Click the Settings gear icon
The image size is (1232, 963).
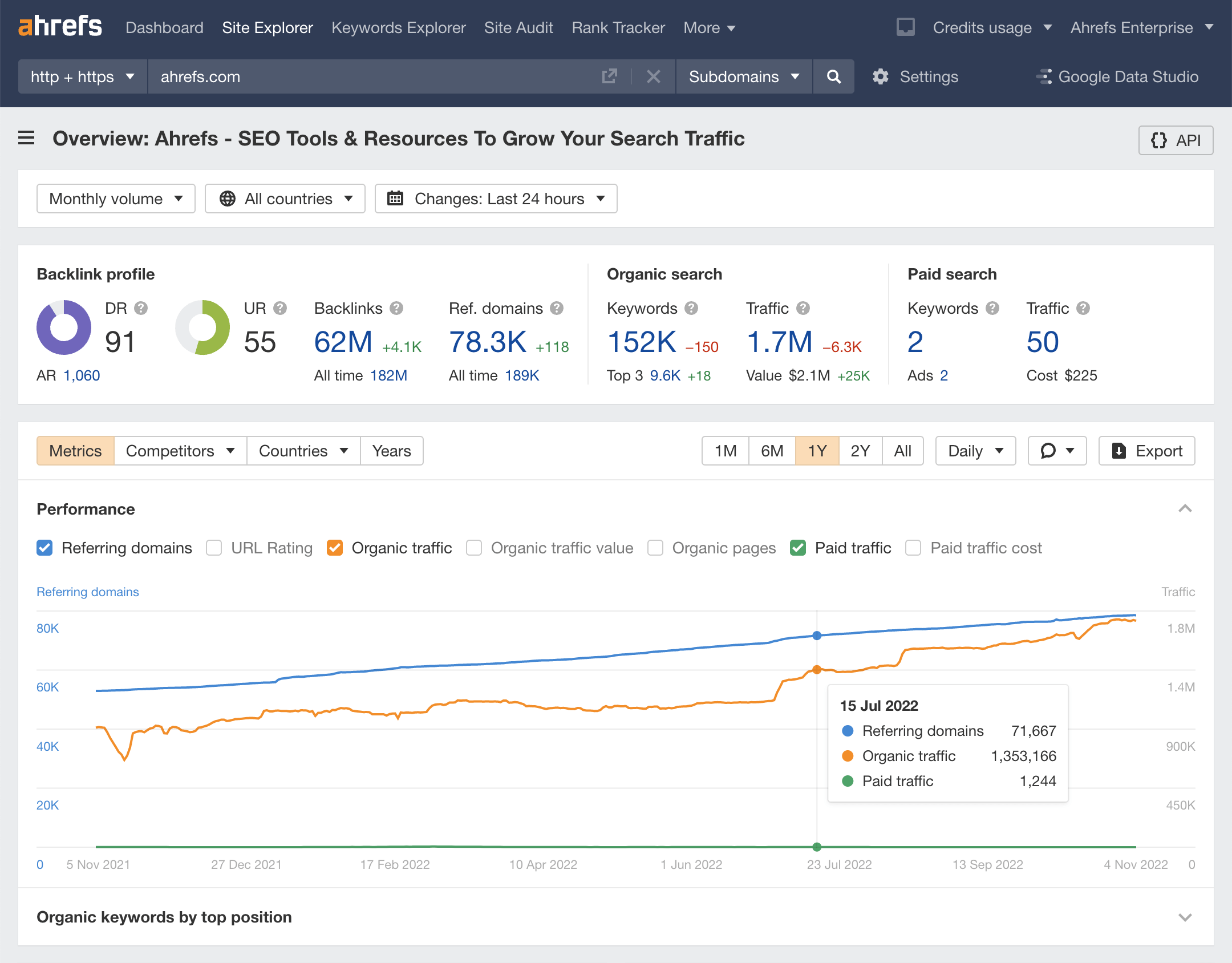click(x=880, y=76)
